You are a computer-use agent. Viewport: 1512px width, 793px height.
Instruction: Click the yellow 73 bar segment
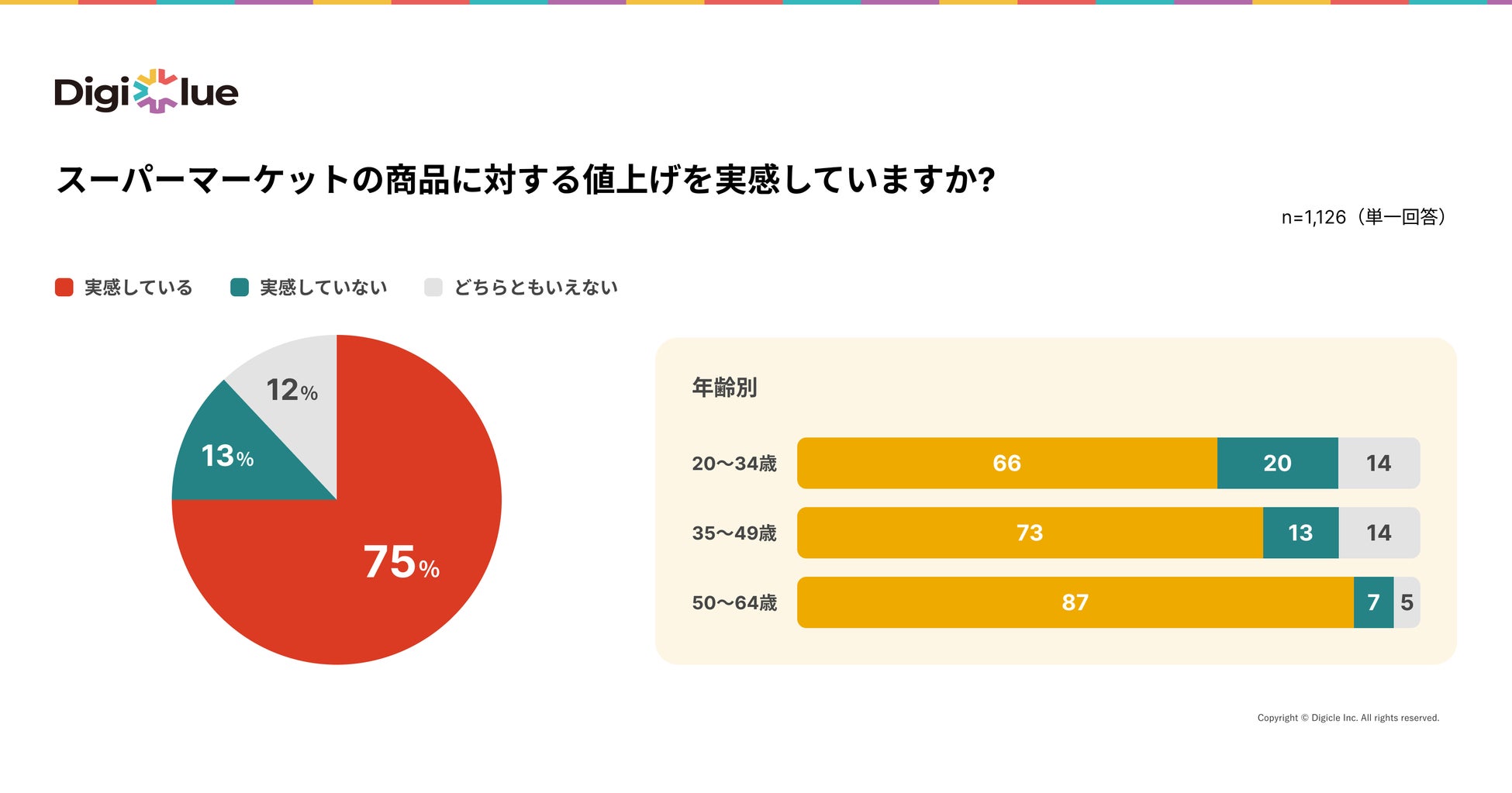[1029, 533]
